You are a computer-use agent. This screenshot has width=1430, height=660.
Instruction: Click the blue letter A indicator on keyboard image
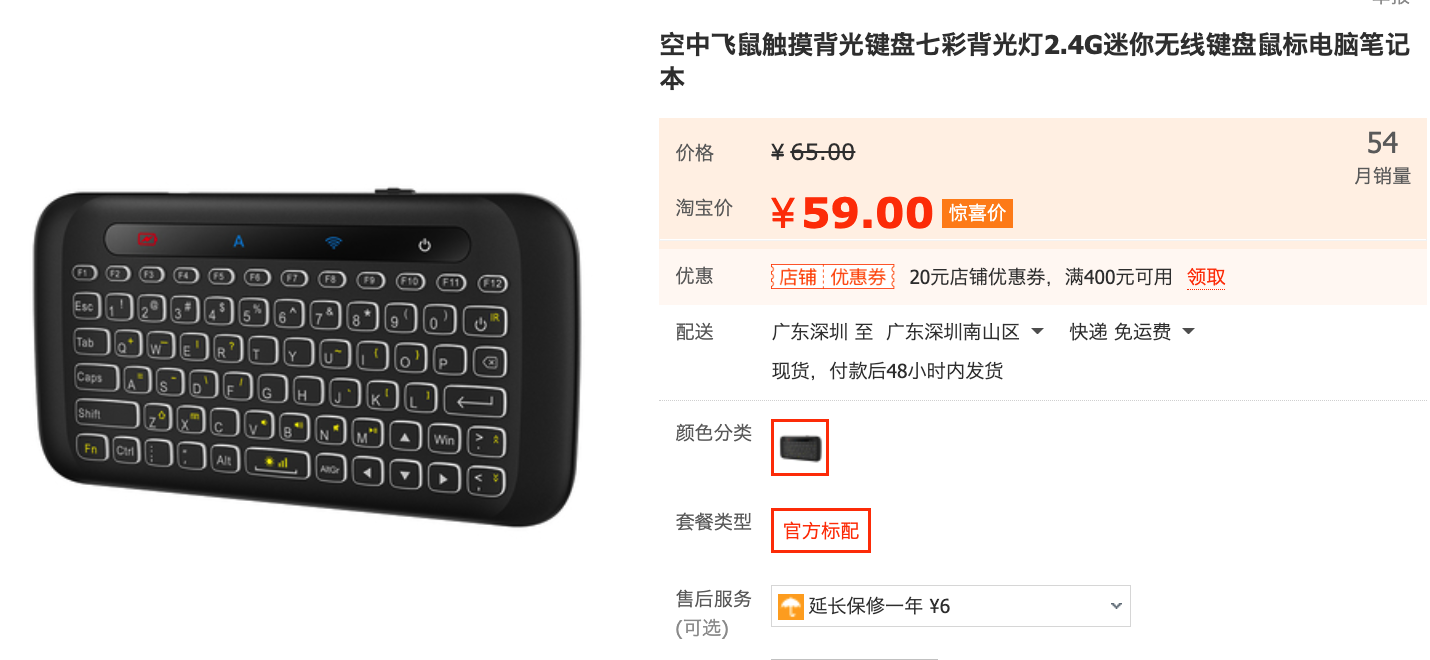[239, 240]
